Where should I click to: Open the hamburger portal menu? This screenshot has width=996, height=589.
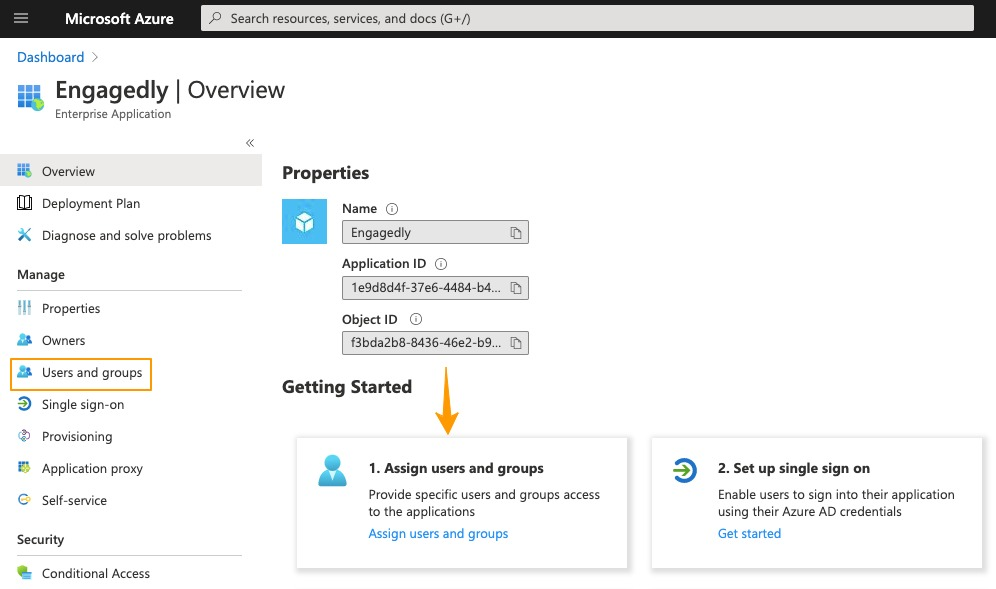[21, 18]
